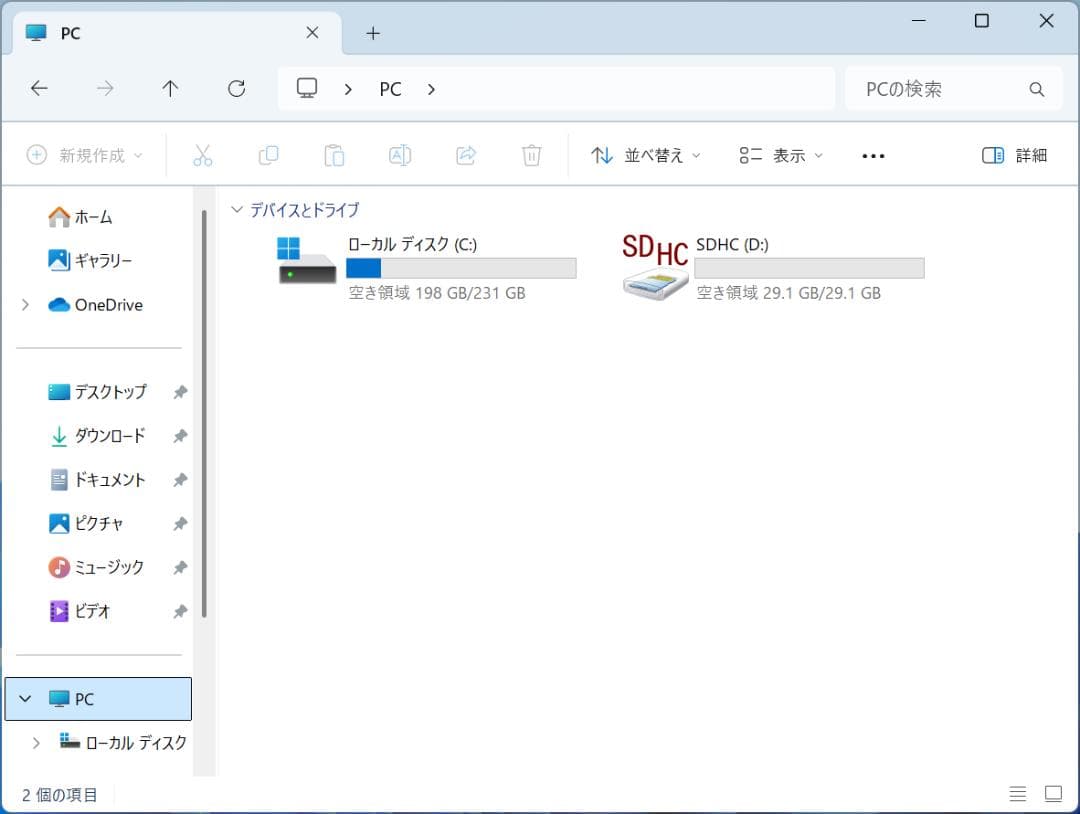Open the 並べ替え sort dropdown
Viewport: 1080px width, 814px height.
coord(646,155)
